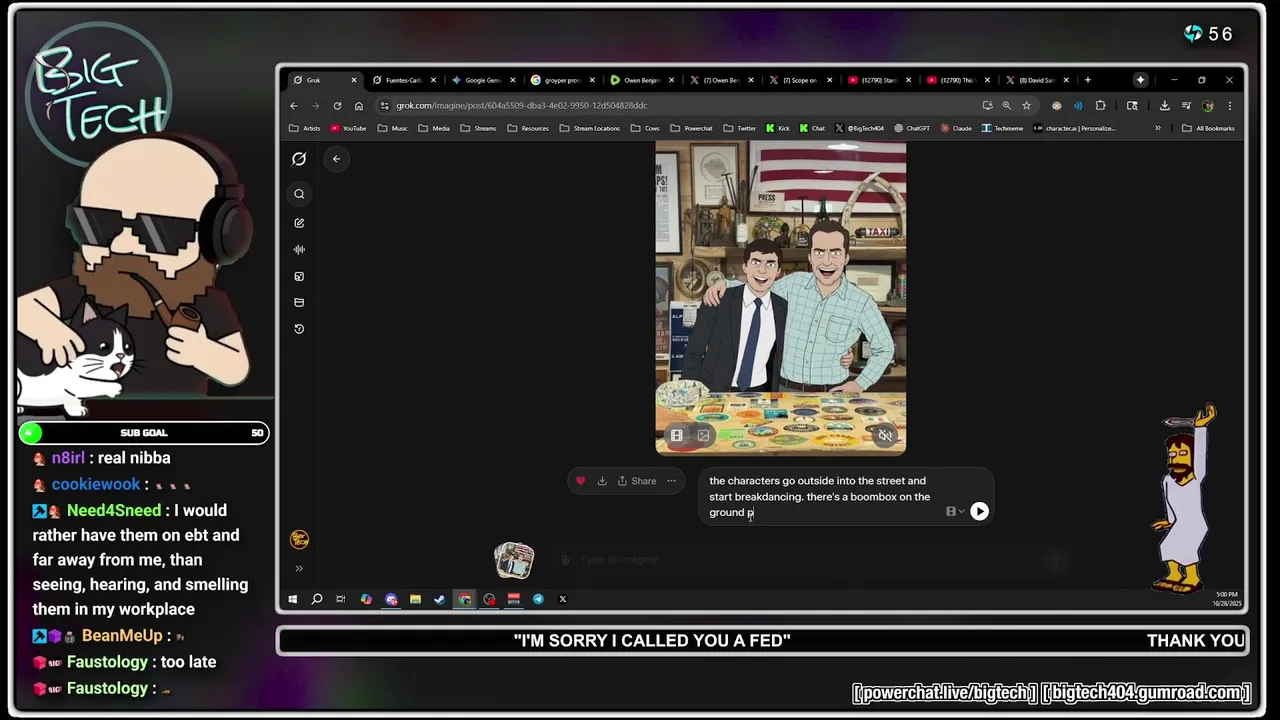Click the attachment paperclip icon
Screen dimensions: 1280x720
pyautogui.click(x=565, y=560)
